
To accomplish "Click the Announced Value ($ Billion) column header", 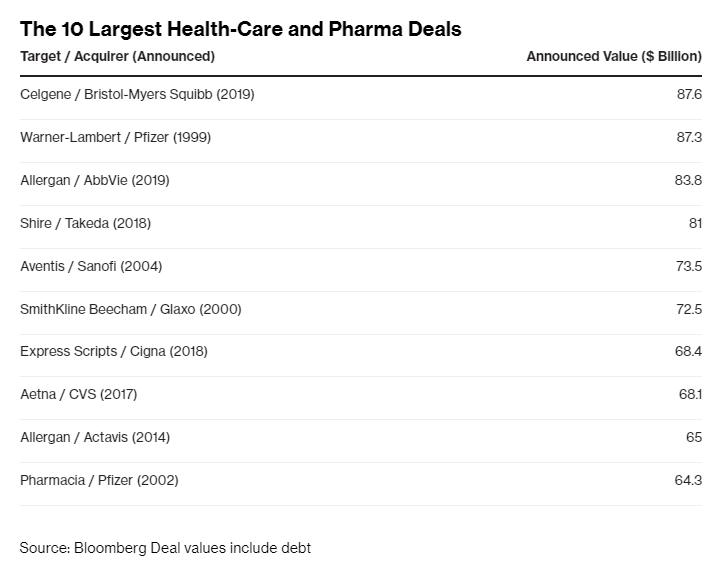I will (x=614, y=57).
